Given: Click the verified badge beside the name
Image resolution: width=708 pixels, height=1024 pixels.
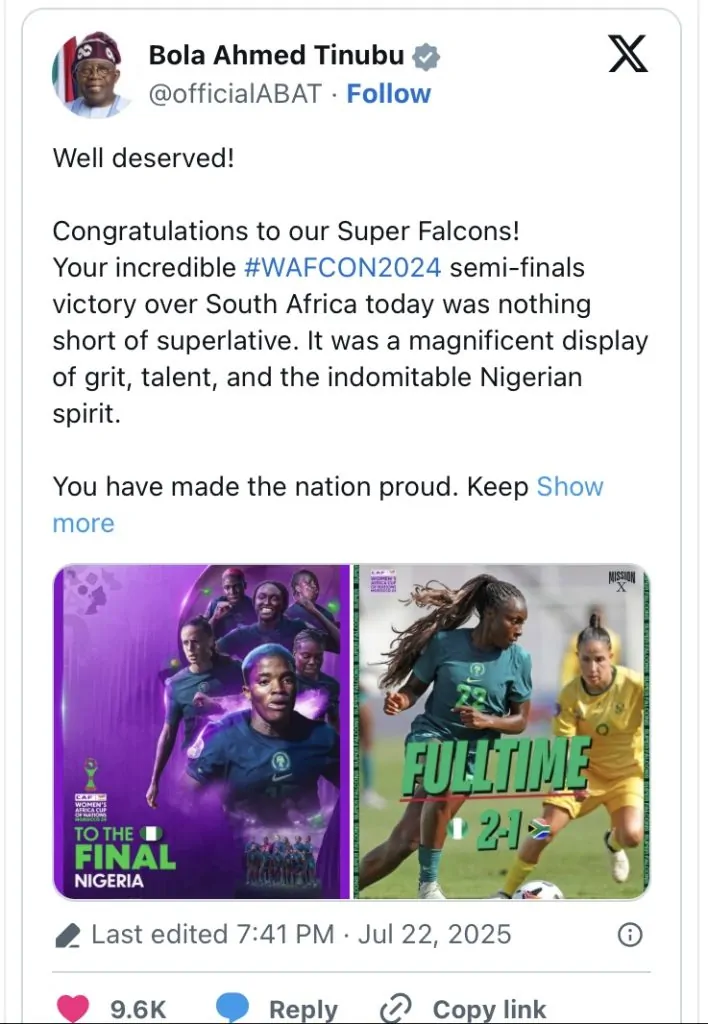Looking at the screenshot, I should click(x=427, y=57).
